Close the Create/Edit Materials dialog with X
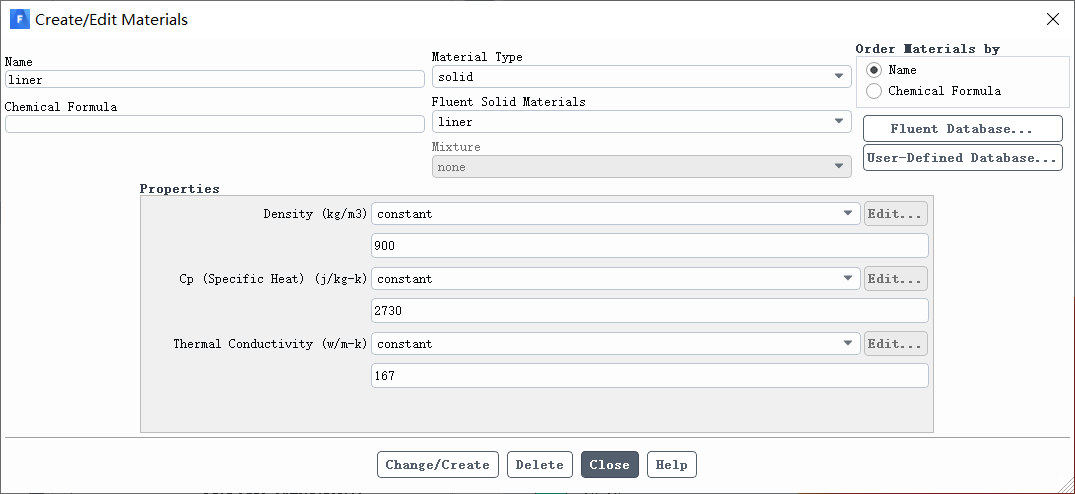The image size is (1075, 494). click(1053, 19)
